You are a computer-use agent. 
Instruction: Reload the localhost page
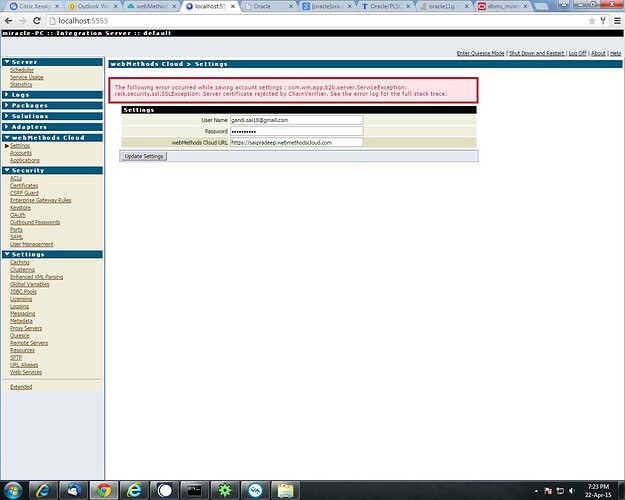(x=37, y=21)
